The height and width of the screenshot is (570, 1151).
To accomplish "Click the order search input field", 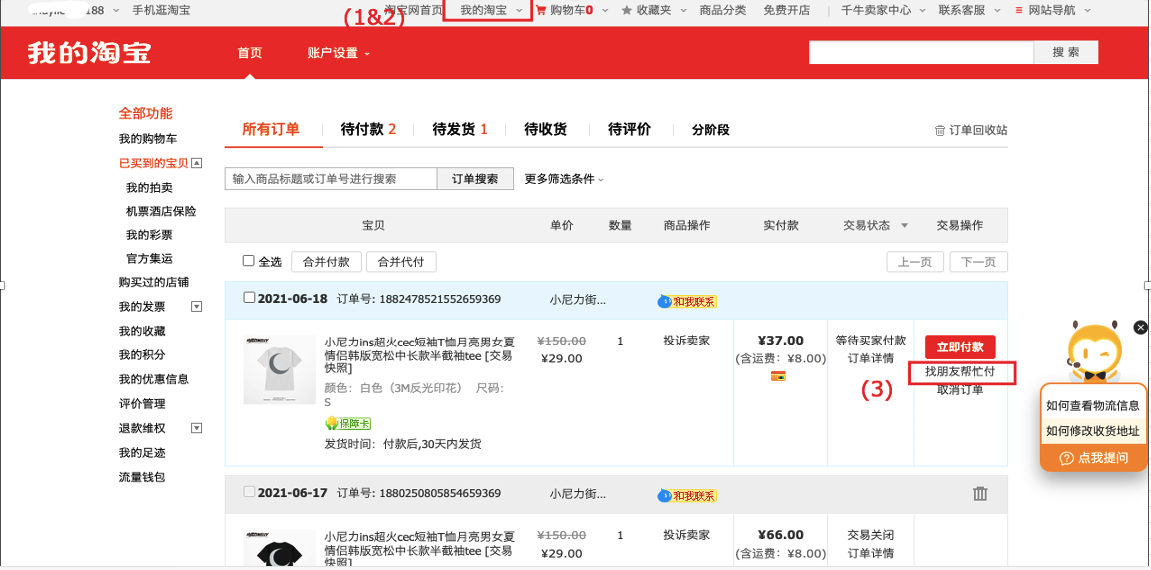I will [x=331, y=179].
